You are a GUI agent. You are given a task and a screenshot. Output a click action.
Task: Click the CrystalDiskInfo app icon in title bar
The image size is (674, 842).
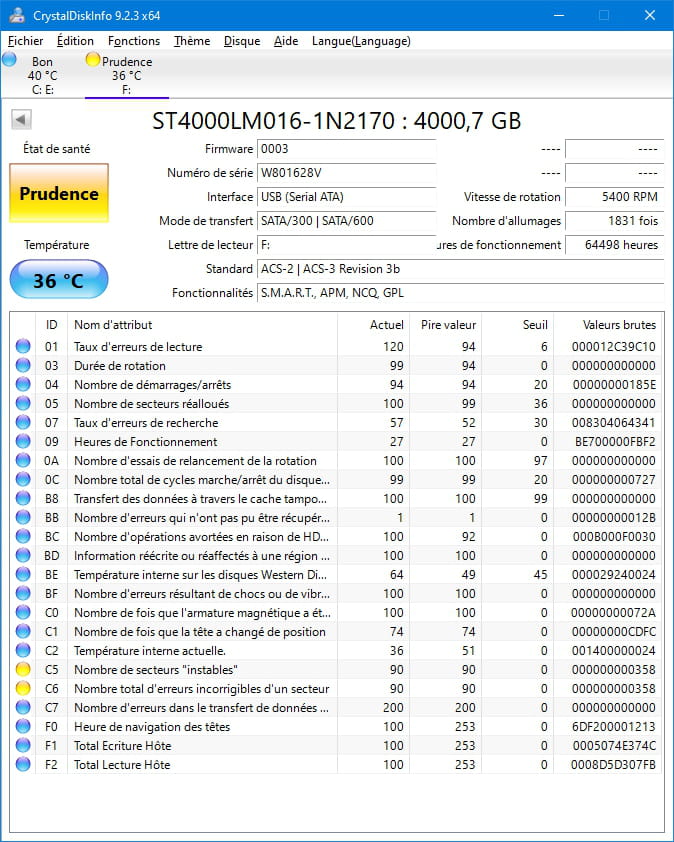[x=17, y=15]
